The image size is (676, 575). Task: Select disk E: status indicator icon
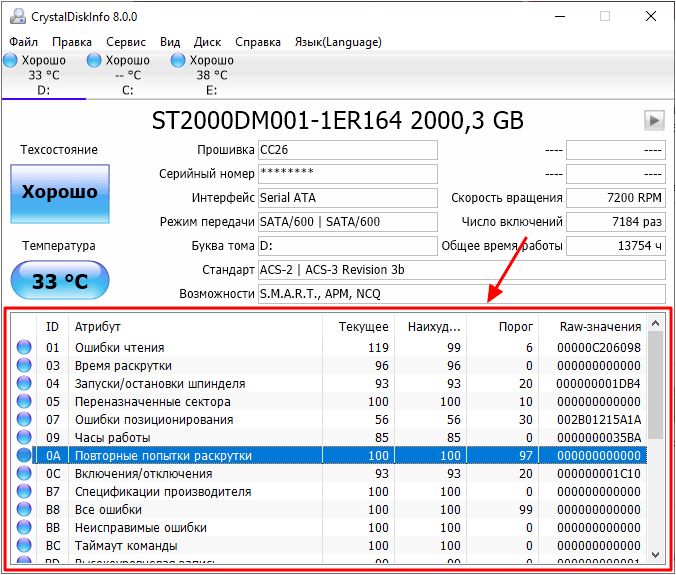pos(178,60)
